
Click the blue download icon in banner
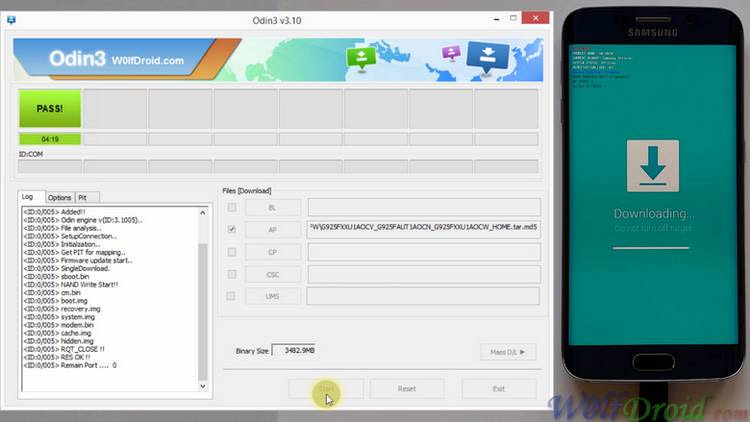click(487, 57)
